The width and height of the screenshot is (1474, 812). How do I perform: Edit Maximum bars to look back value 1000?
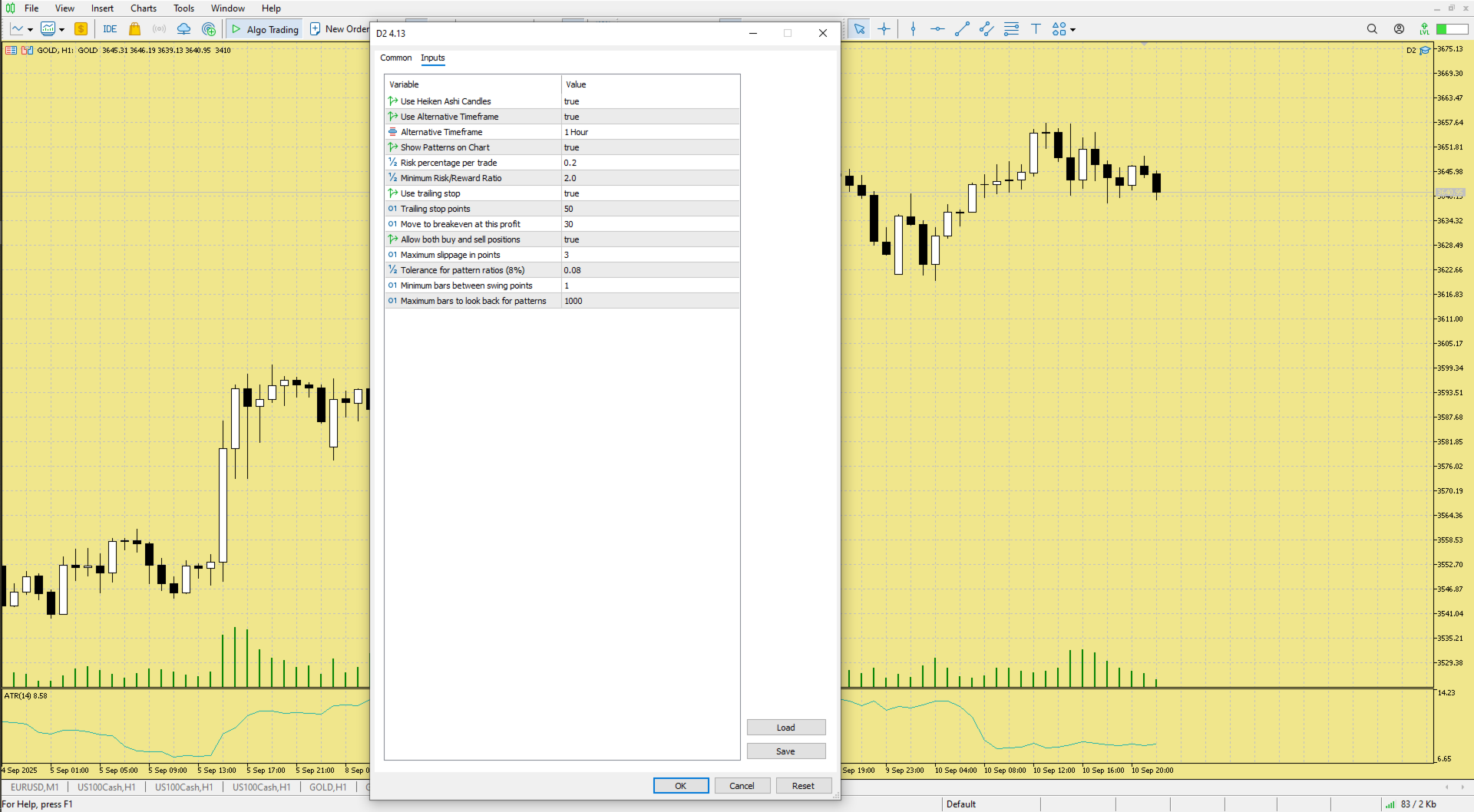(650, 301)
